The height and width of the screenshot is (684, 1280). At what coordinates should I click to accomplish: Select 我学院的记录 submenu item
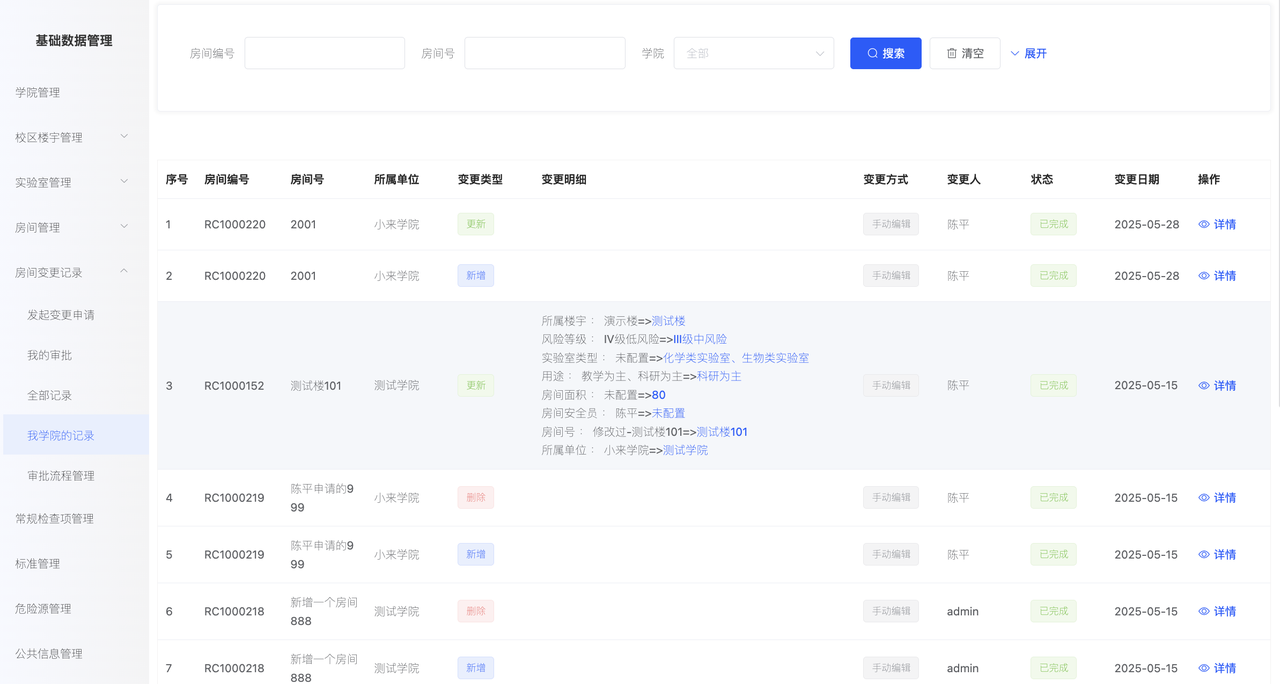(x=74, y=435)
